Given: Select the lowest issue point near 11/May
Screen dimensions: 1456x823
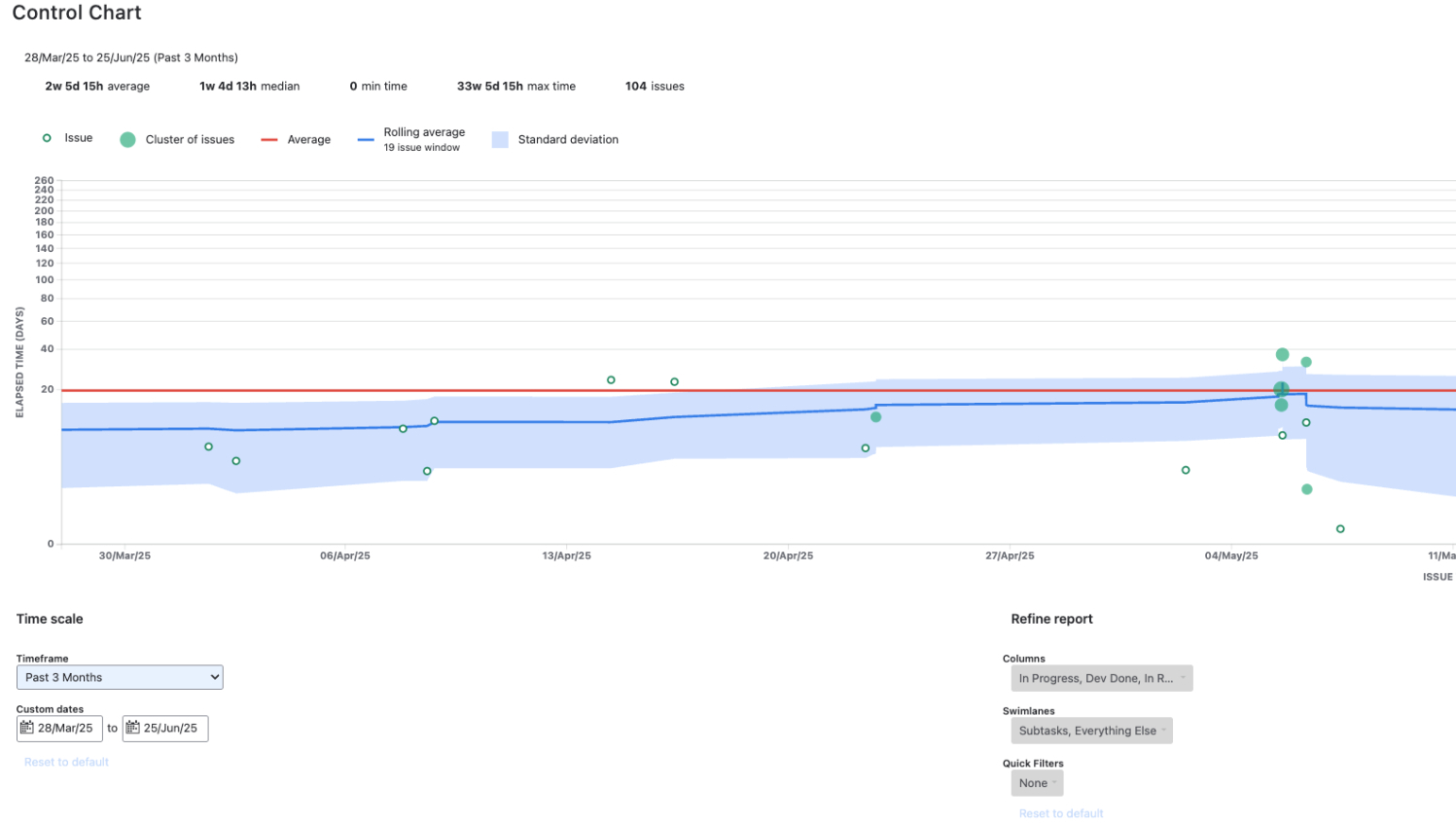Looking at the screenshot, I should coord(1340,528).
